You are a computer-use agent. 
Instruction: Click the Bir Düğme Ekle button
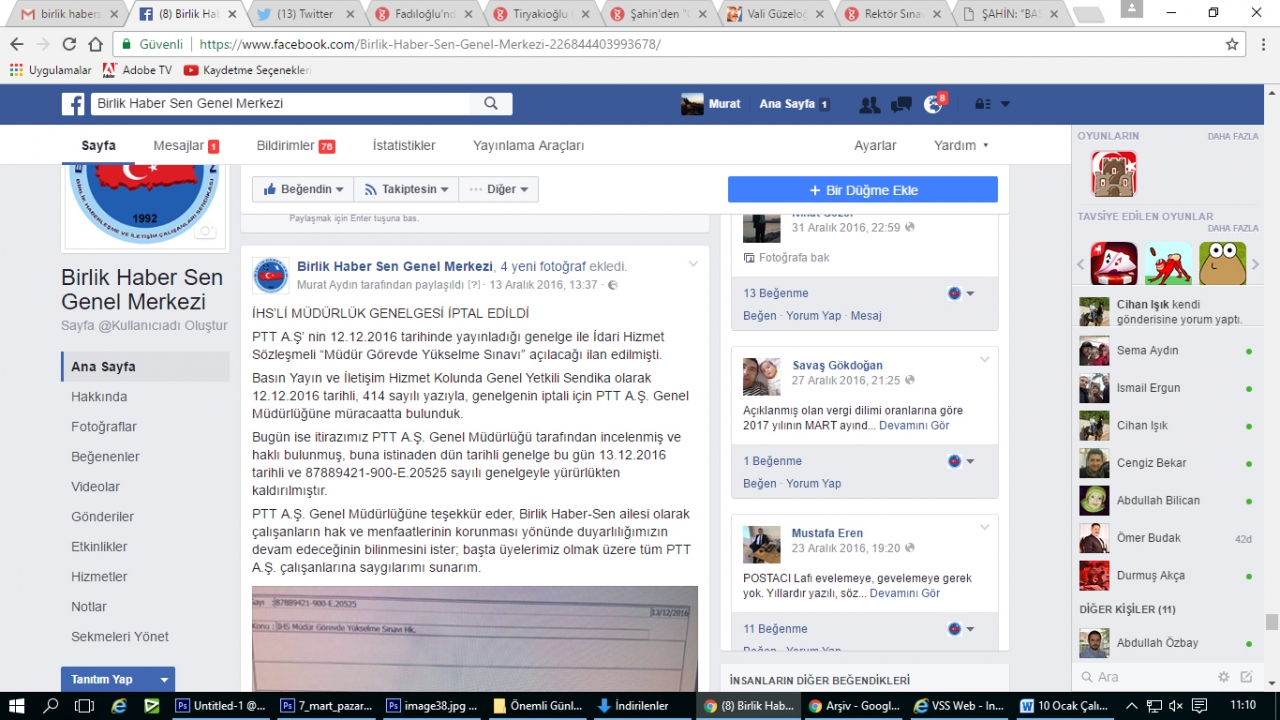863,190
